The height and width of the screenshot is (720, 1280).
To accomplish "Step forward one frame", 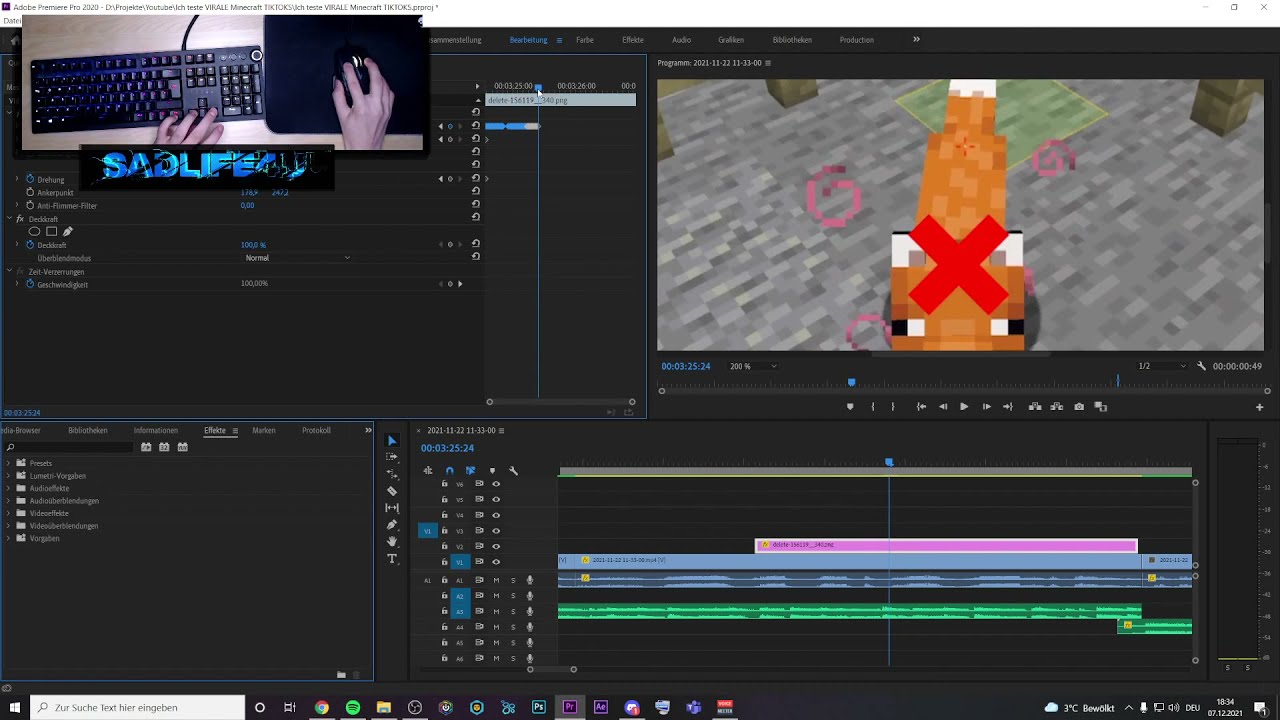I will [986, 407].
